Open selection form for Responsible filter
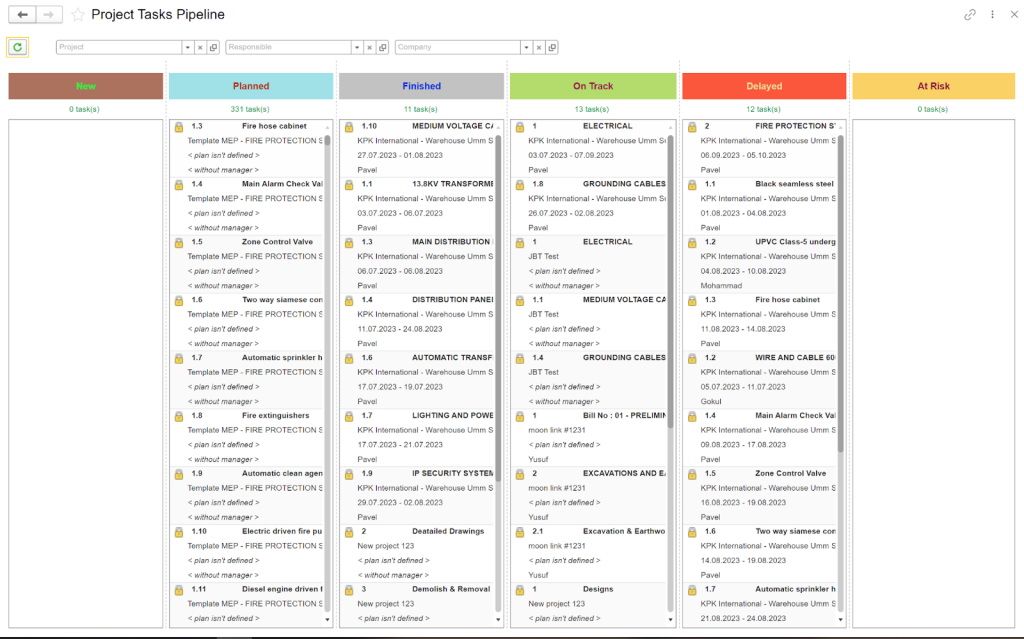 pos(383,47)
